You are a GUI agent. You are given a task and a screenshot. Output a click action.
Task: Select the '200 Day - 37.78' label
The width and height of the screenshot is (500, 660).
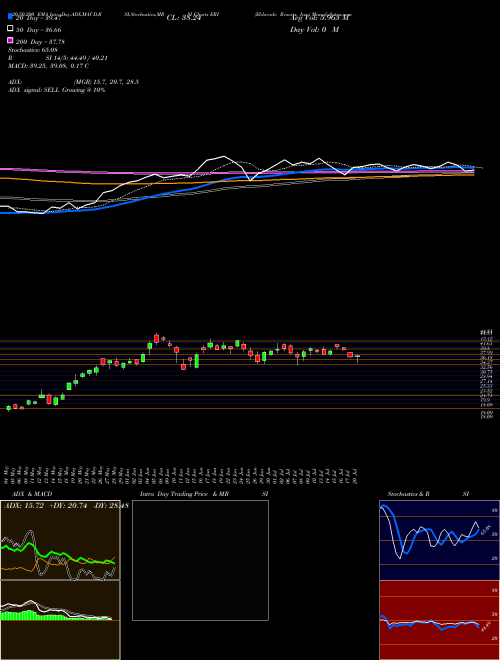tap(40, 41)
